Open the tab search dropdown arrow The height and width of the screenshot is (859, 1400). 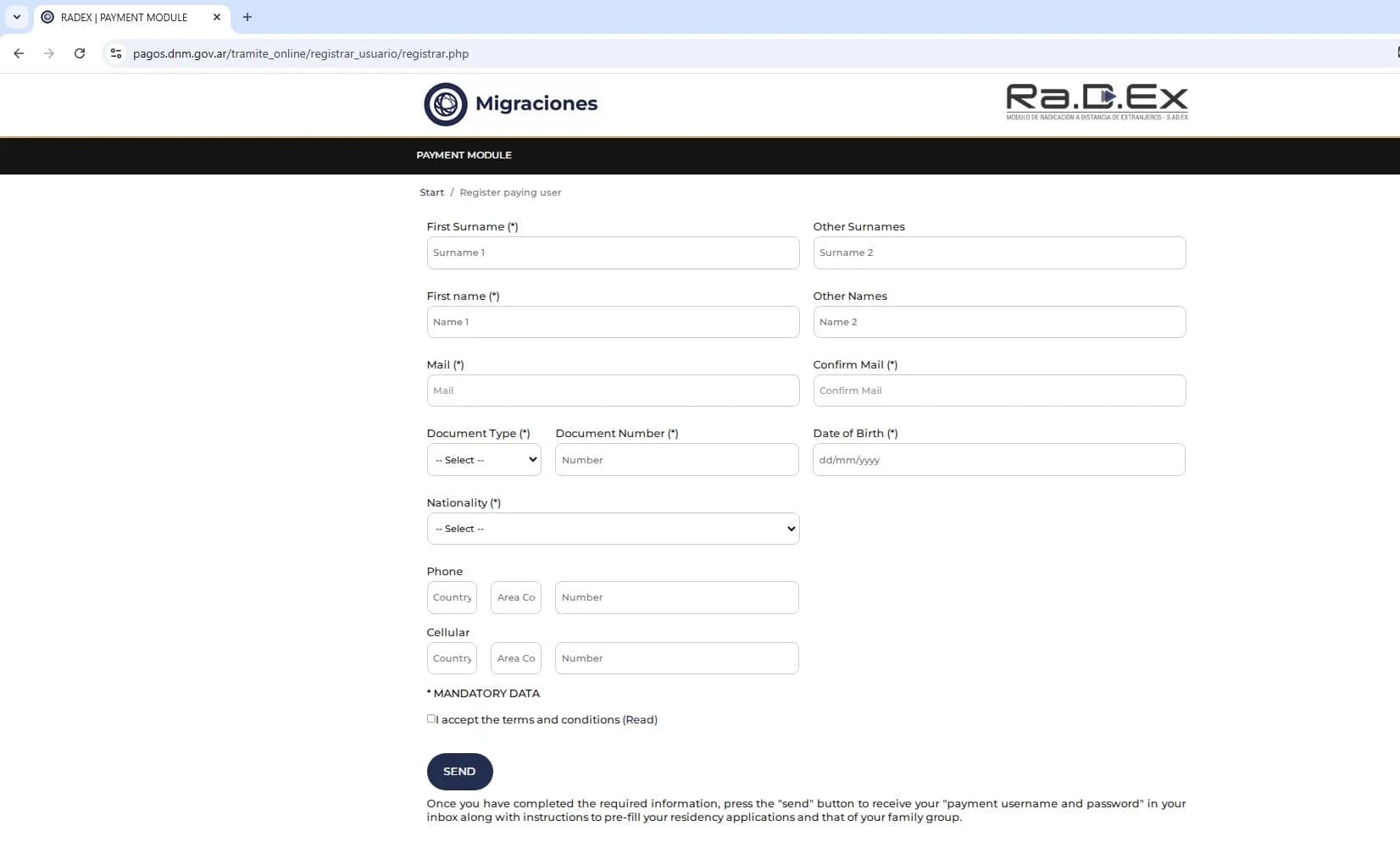(x=16, y=17)
